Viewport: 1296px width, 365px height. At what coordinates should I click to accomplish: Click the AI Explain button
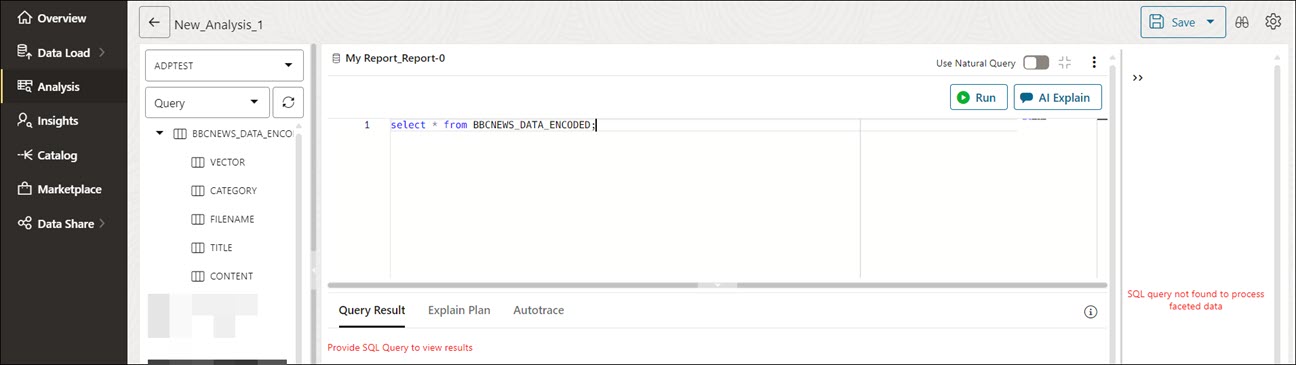(x=1058, y=97)
